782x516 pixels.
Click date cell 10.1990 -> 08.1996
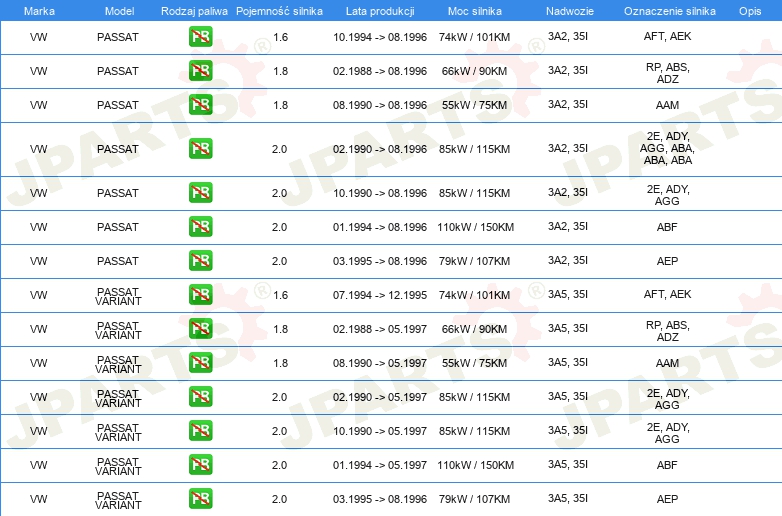(380, 192)
